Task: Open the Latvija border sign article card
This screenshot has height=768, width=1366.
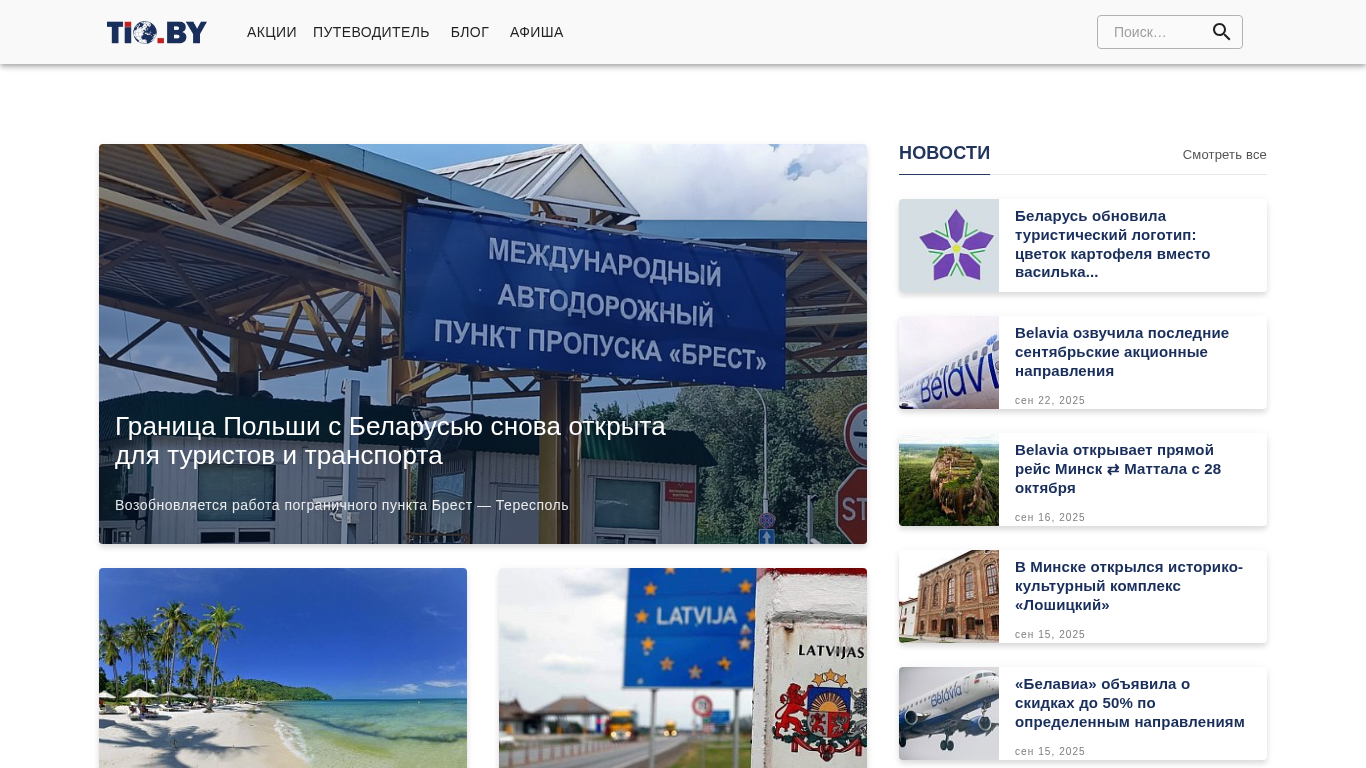Action: pyautogui.click(x=683, y=668)
